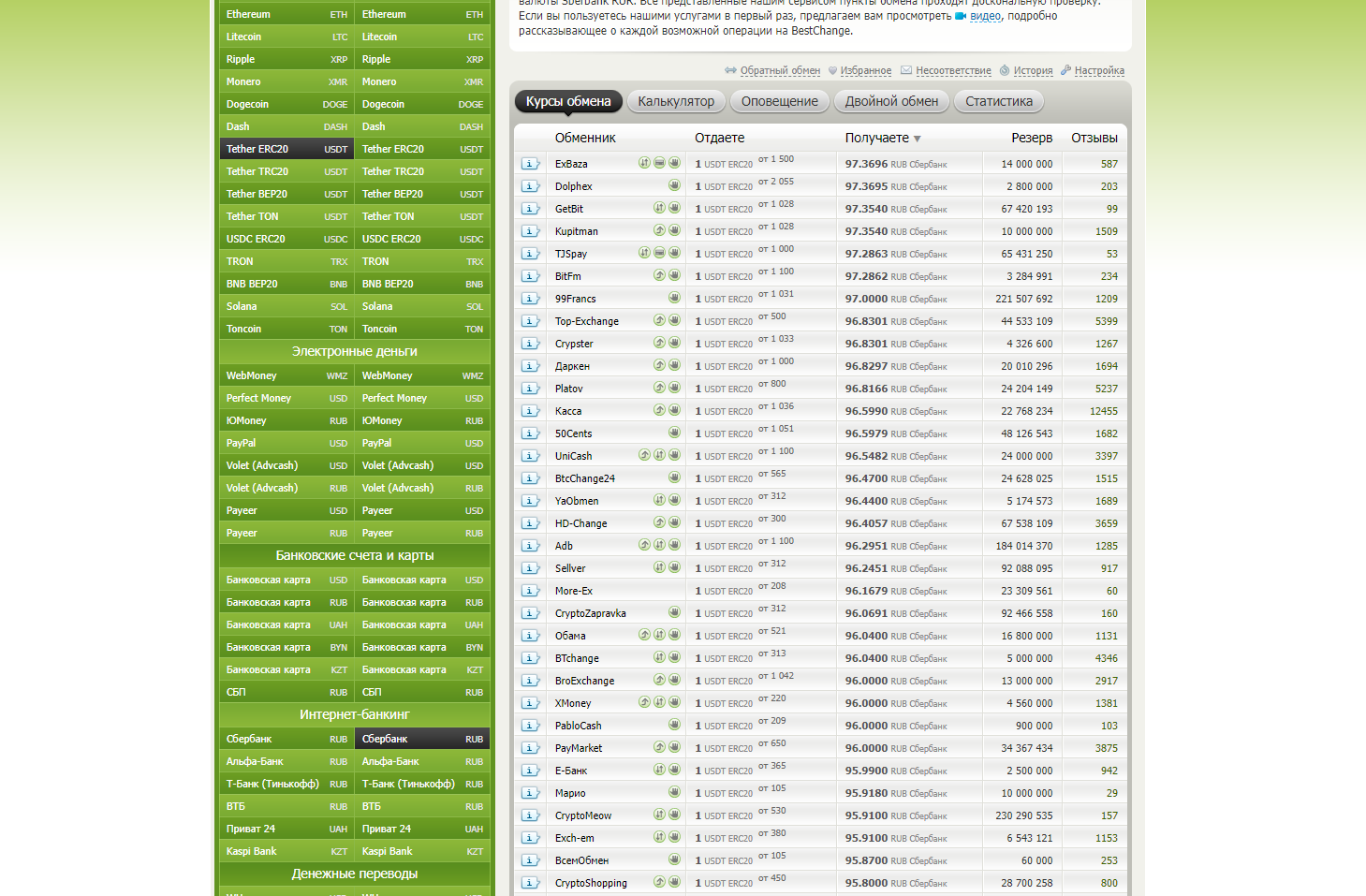This screenshot has width=1366, height=896.
Task: Click the Обратный обмен link
Action: pos(779,70)
